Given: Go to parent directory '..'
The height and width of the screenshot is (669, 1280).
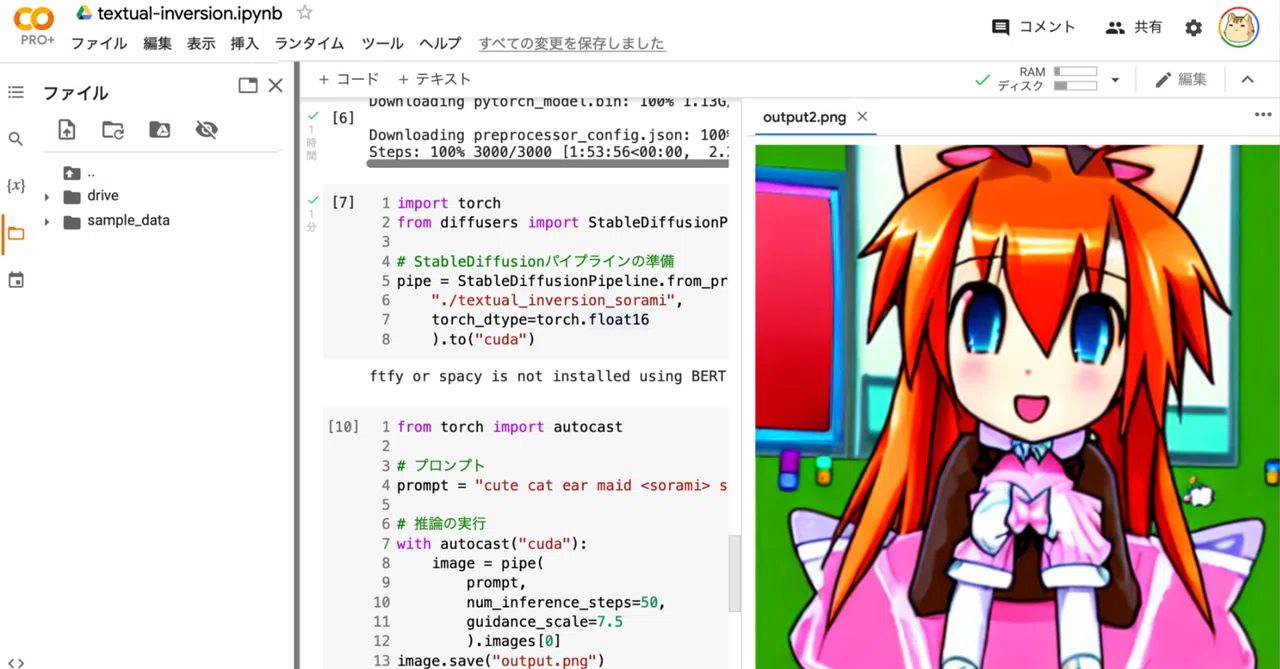Looking at the screenshot, I should tap(80, 172).
